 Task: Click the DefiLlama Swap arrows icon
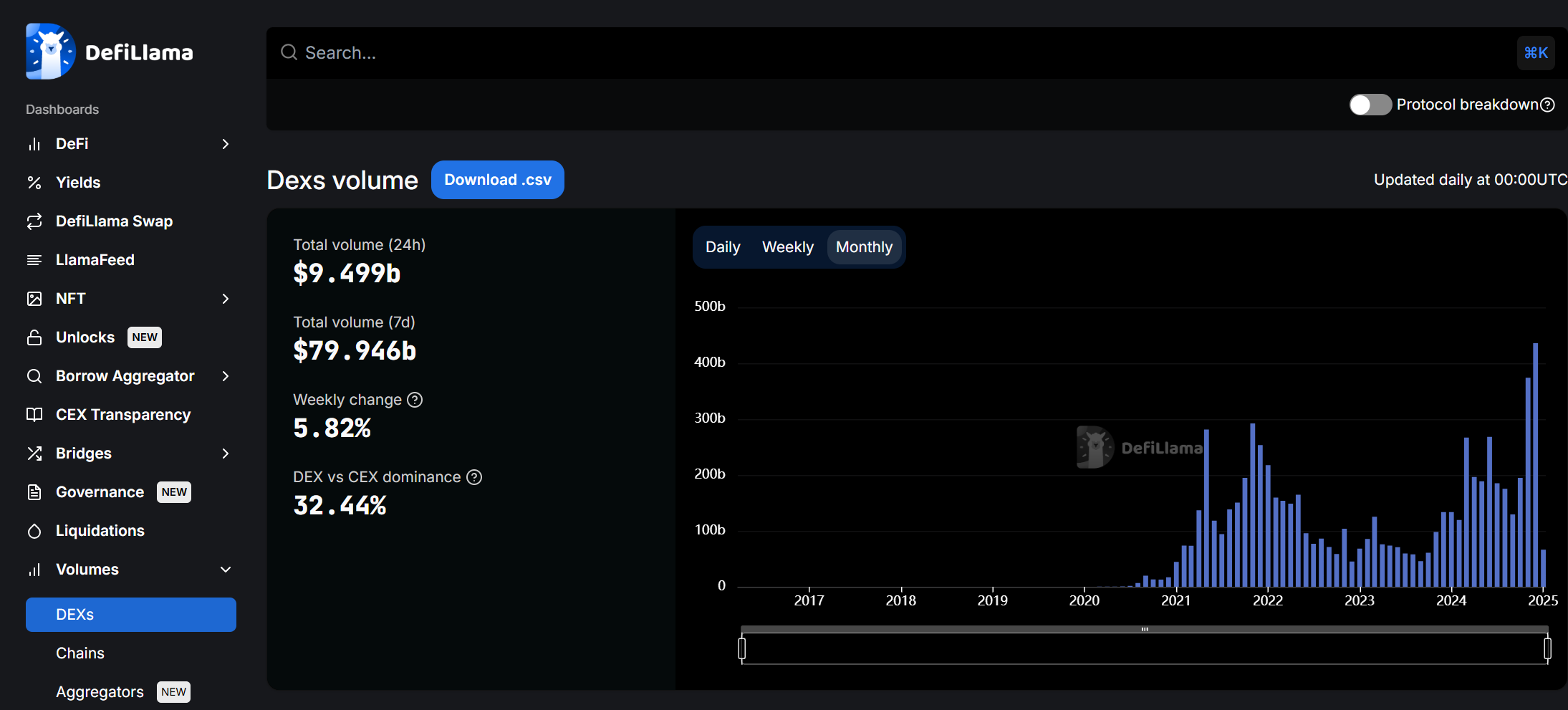tap(34, 221)
